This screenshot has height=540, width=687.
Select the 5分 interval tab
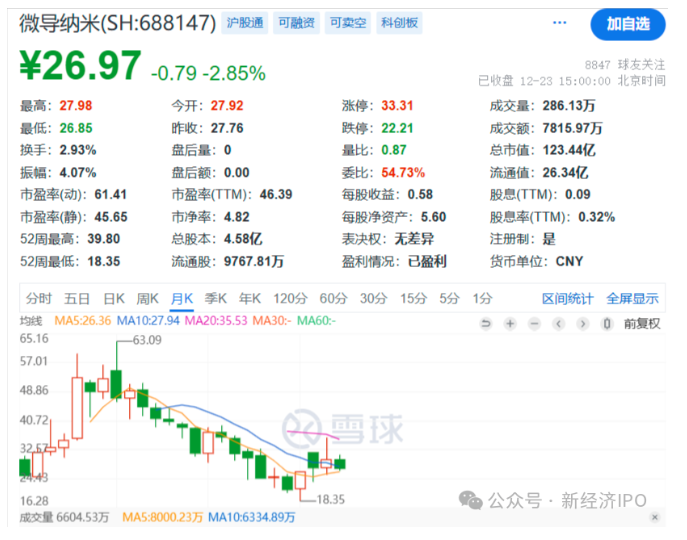[450, 299]
